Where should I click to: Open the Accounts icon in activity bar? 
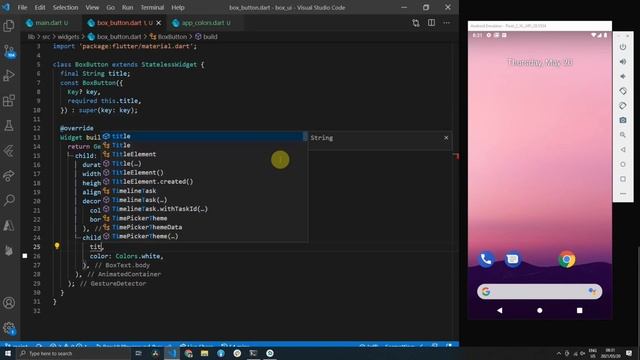click(x=9, y=303)
